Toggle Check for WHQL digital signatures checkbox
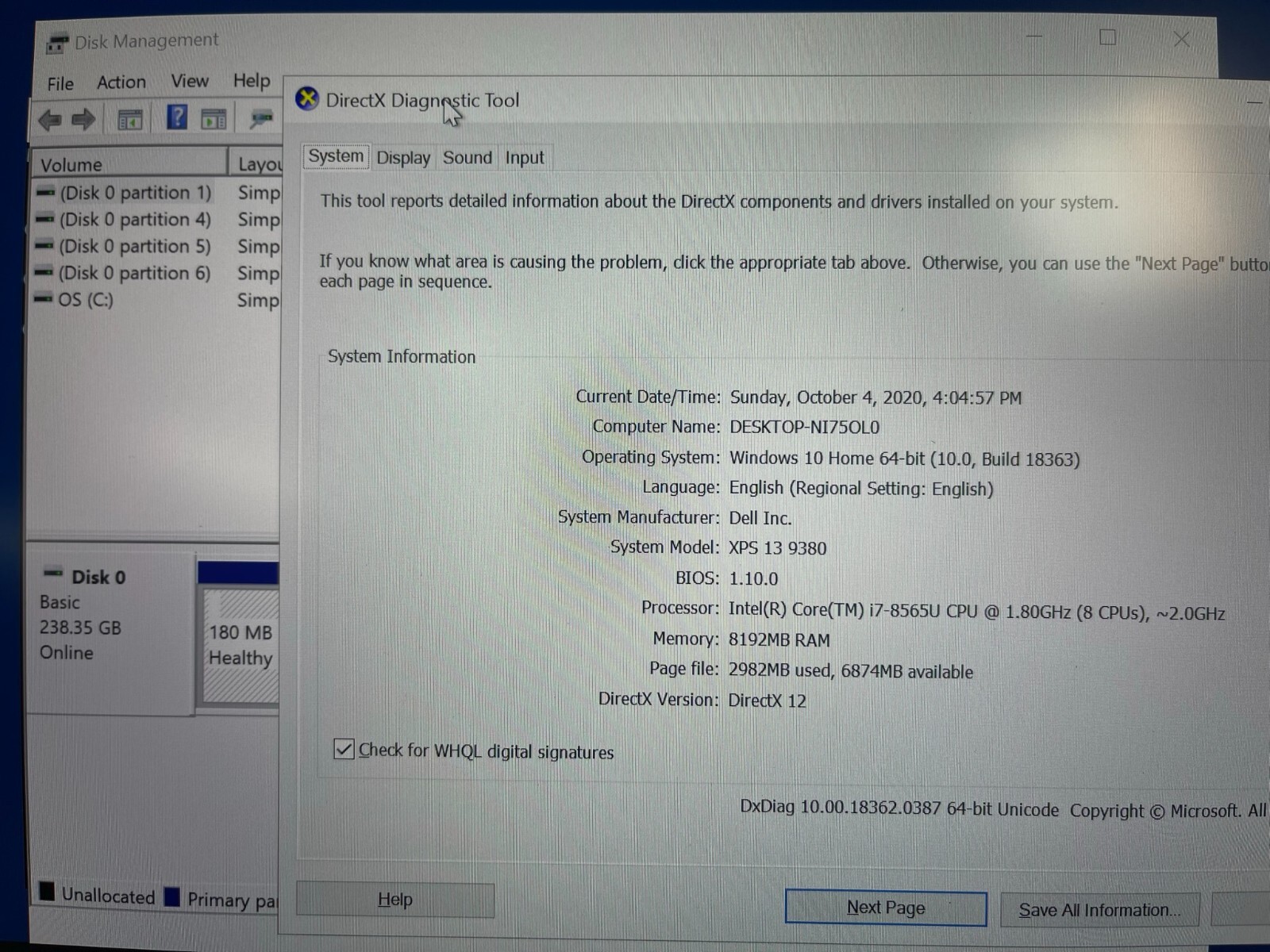This screenshot has height=952, width=1270. (x=344, y=749)
